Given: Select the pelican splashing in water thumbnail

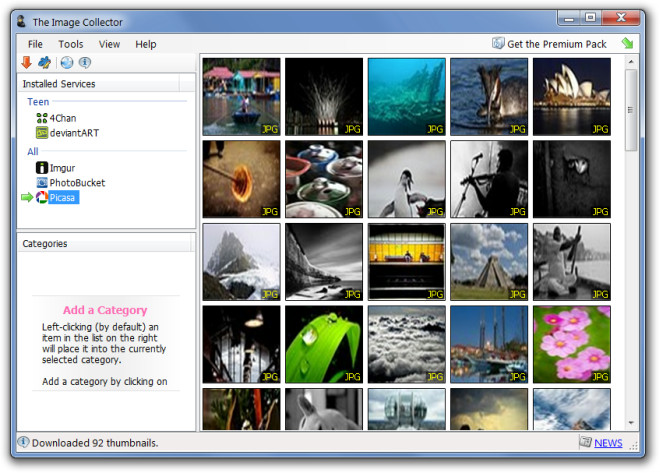Looking at the screenshot, I should click(489, 96).
